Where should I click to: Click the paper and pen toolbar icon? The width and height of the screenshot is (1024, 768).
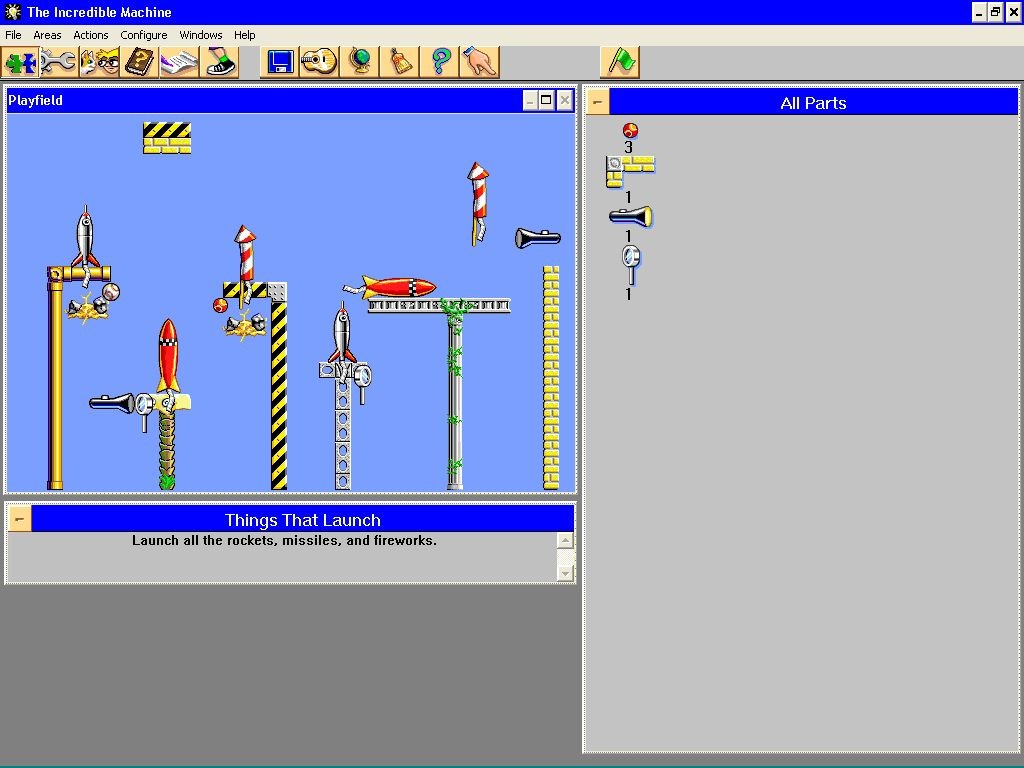[179, 63]
